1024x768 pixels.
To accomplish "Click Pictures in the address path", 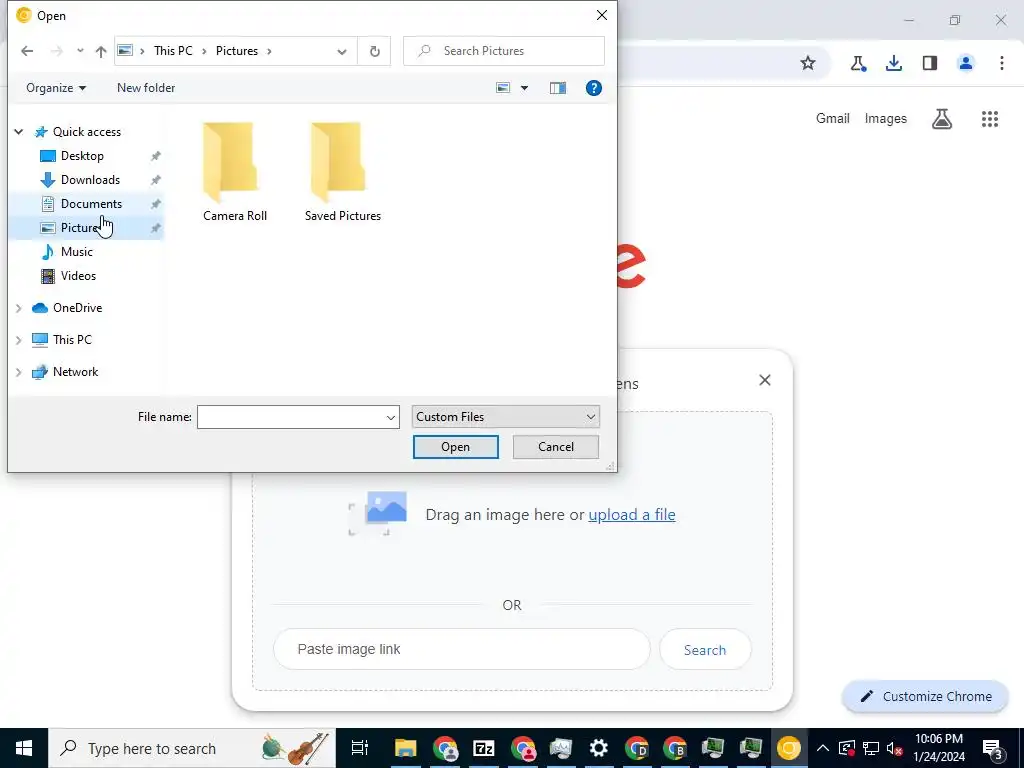I will (237, 51).
